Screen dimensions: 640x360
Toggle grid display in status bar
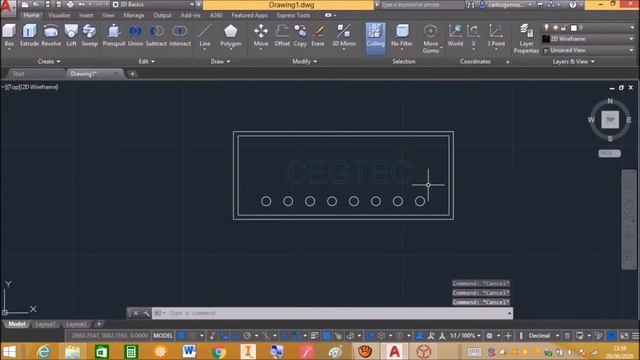(x=181, y=336)
